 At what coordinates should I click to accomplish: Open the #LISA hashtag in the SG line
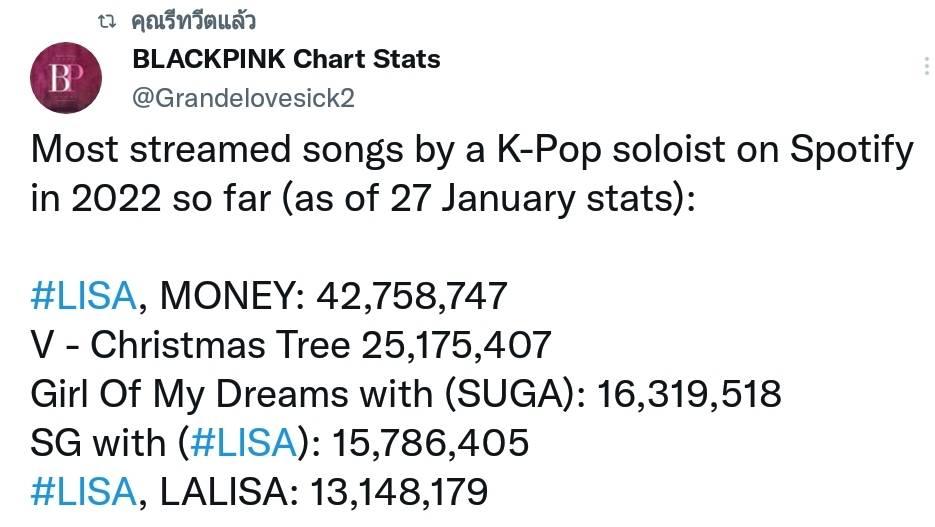243,442
